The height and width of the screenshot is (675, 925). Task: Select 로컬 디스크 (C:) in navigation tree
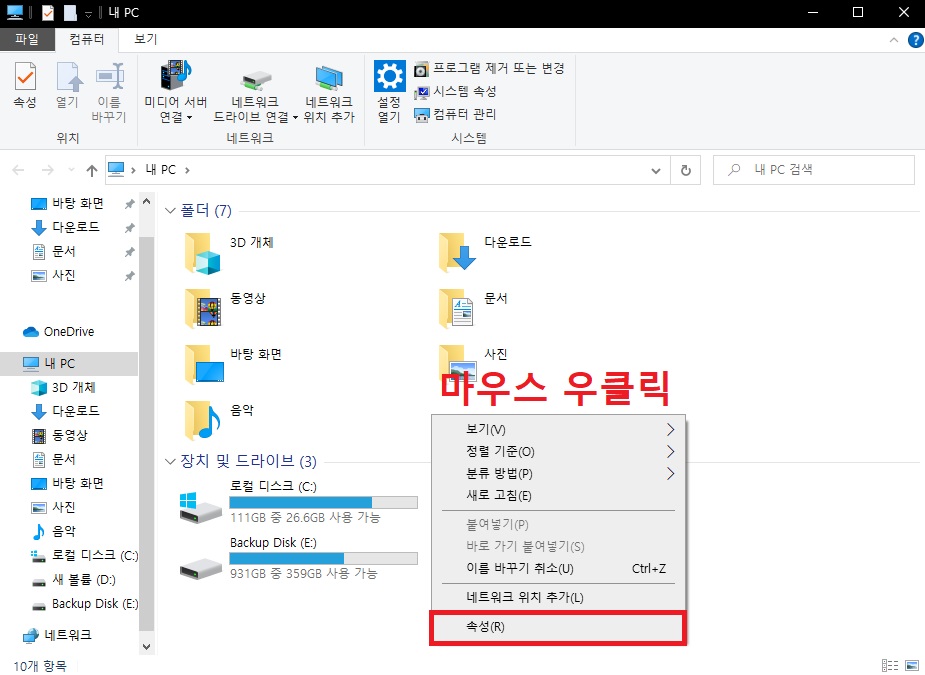coord(84,555)
